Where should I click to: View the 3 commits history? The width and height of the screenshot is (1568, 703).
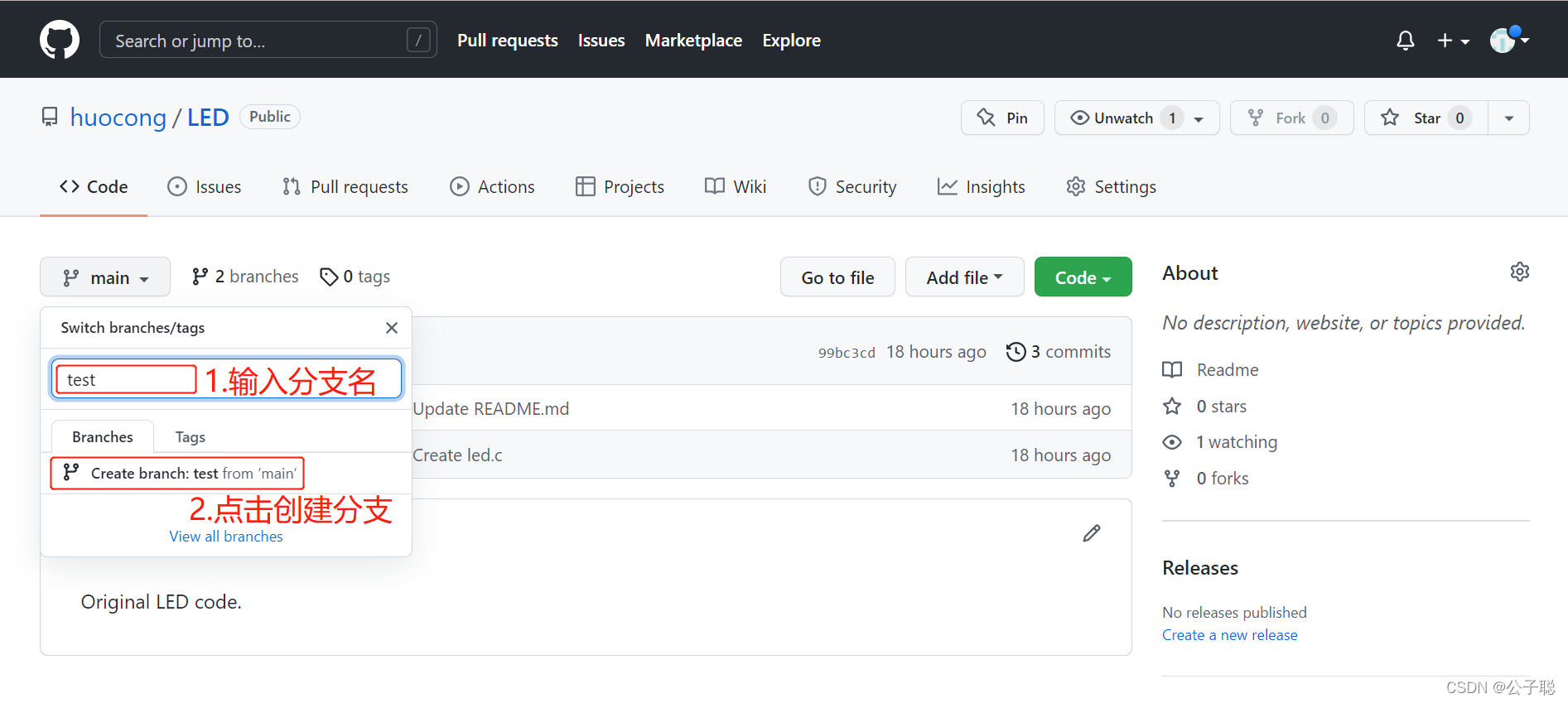1059,352
